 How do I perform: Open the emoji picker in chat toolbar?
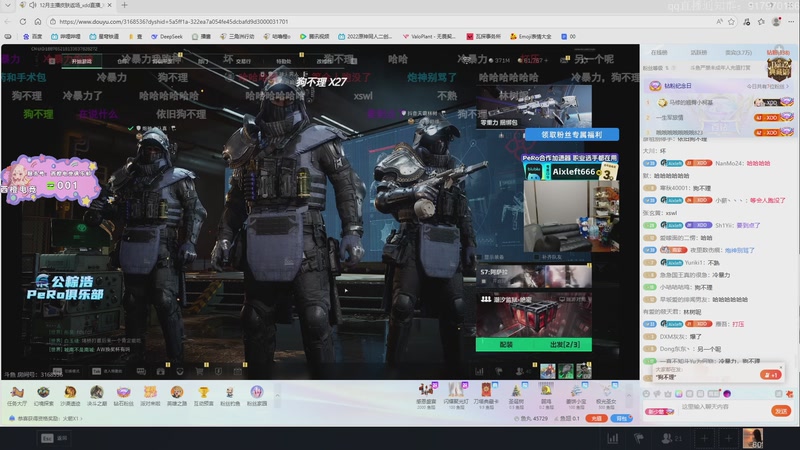click(x=646, y=394)
